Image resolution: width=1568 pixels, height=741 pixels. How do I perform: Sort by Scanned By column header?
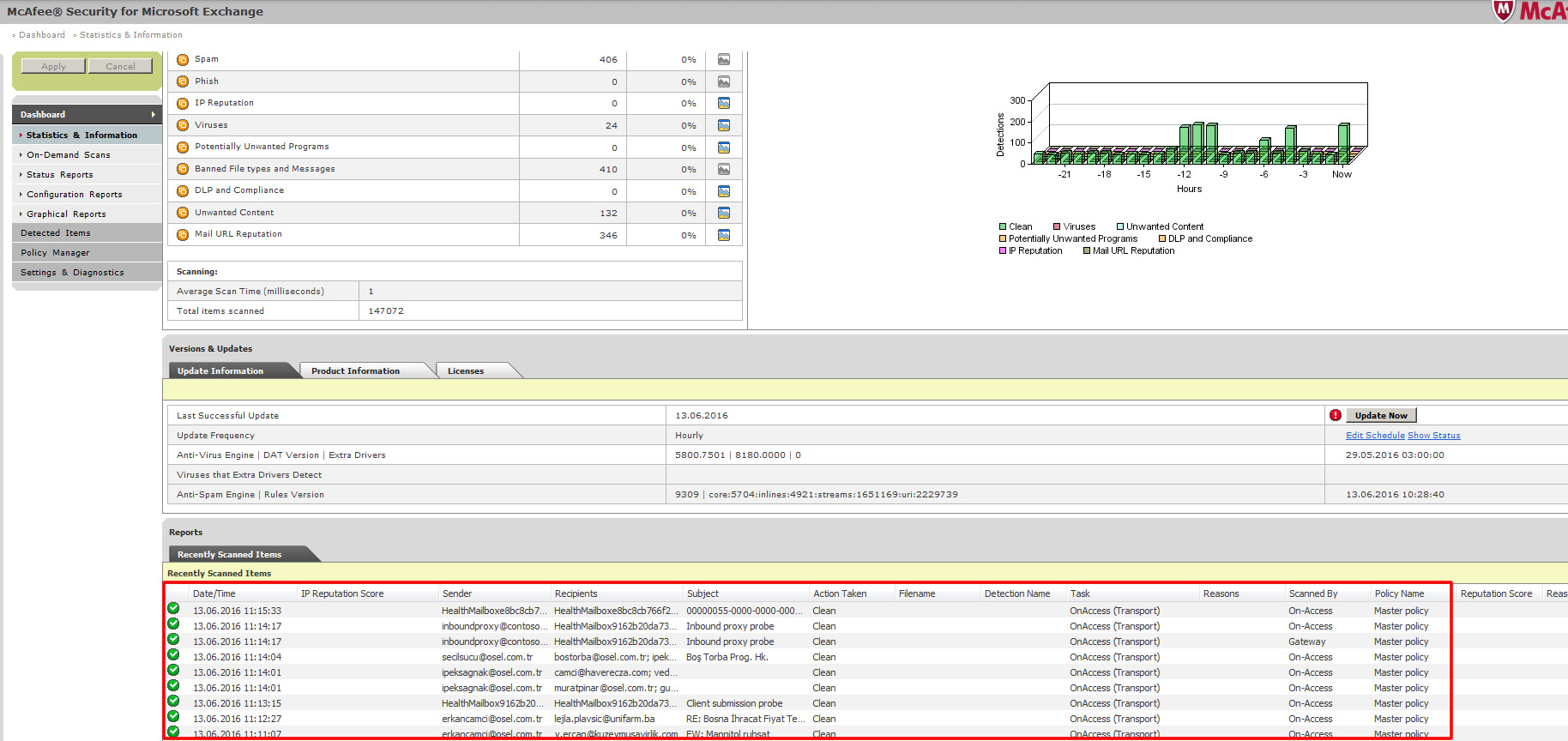[x=1313, y=593]
